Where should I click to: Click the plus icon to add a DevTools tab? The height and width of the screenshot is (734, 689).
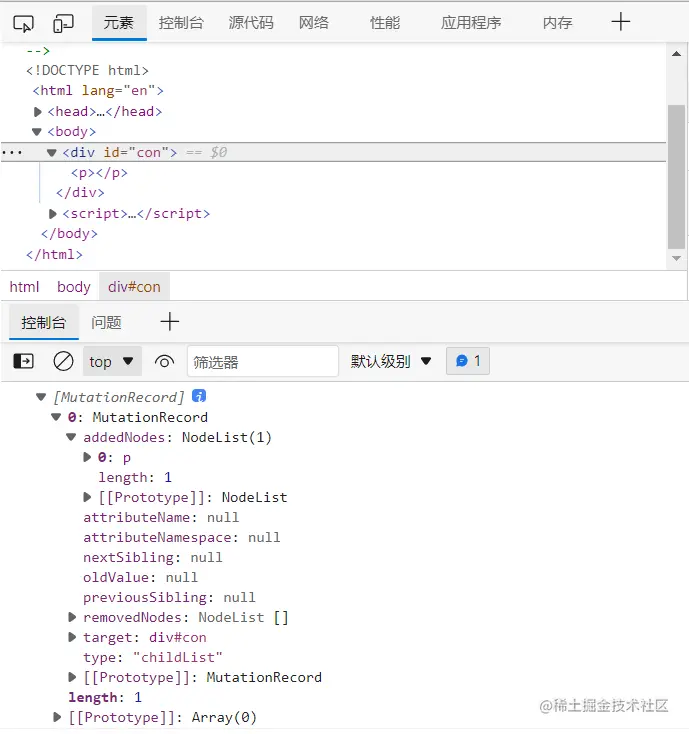click(621, 22)
